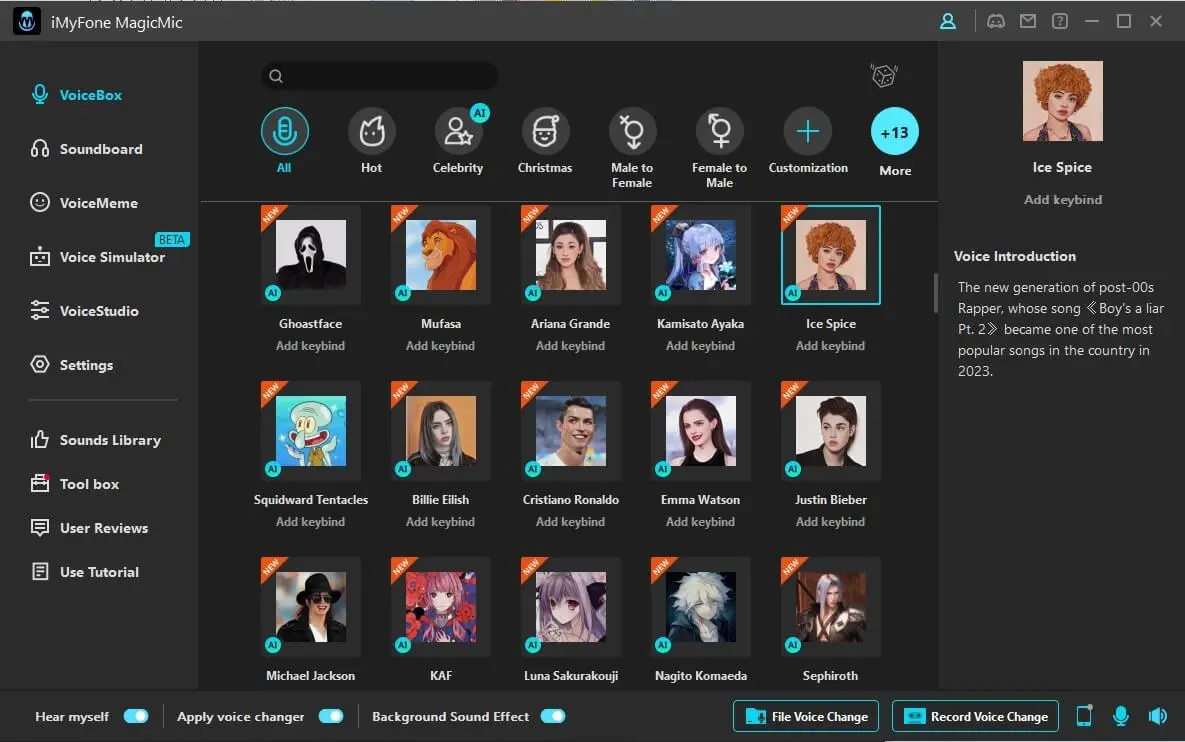Choose the Michael Jackson voice
This screenshot has width=1185, height=742.
point(311,607)
